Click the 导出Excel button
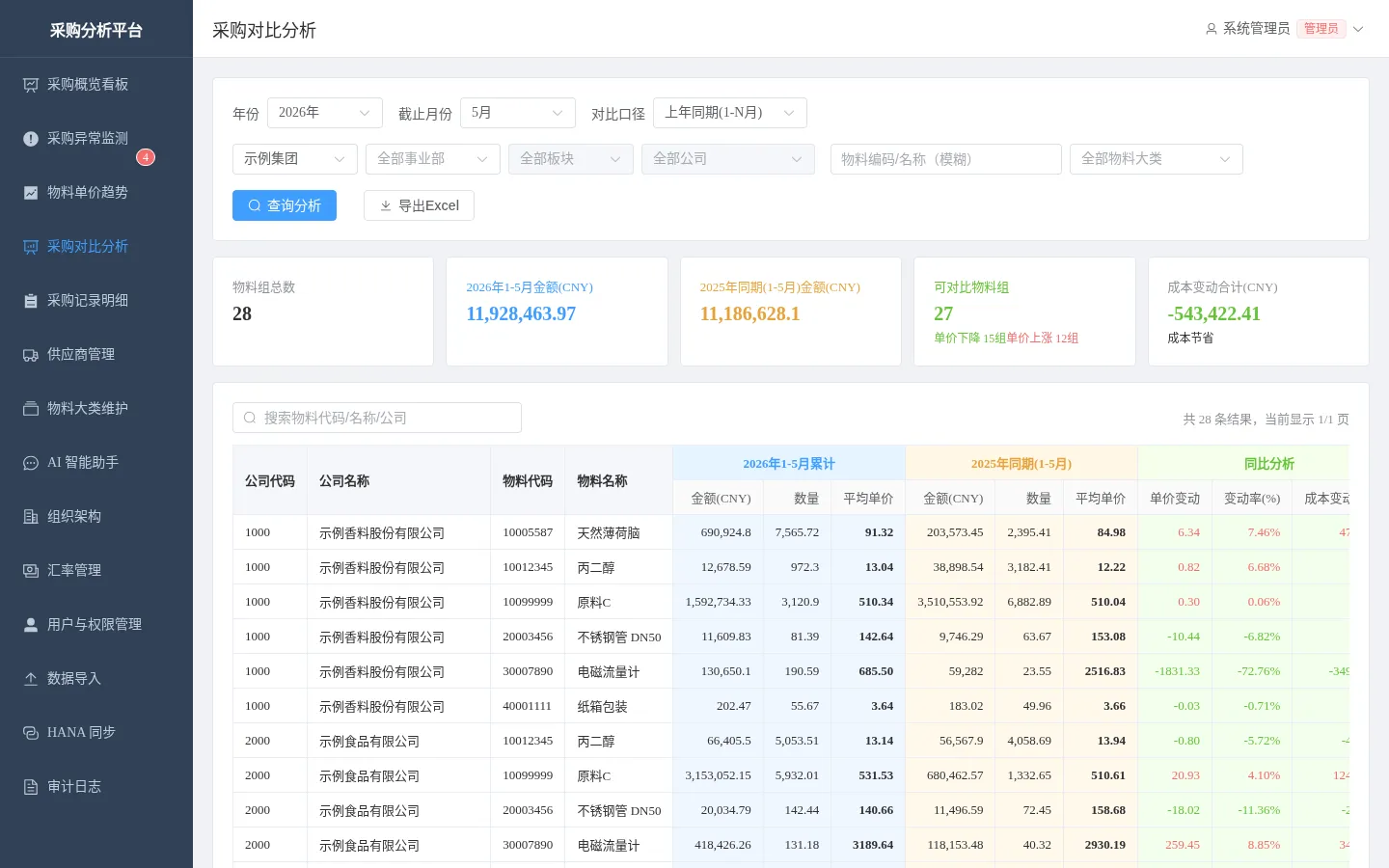The height and width of the screenshot is (868, 1389). [419, 205]
